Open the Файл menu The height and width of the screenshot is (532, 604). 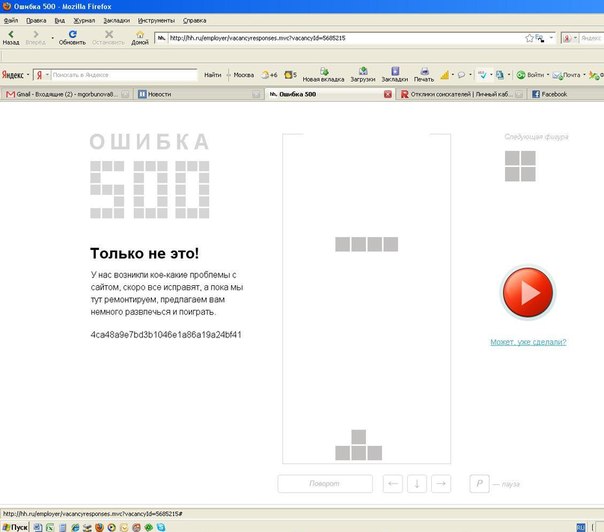click(x=11, y=20)
